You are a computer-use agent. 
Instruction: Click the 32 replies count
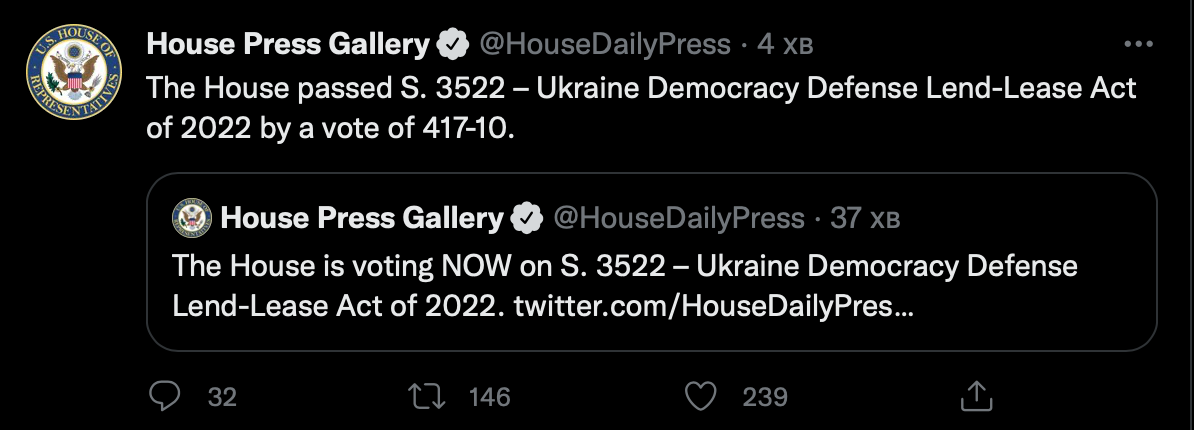[x=222, y=397]
